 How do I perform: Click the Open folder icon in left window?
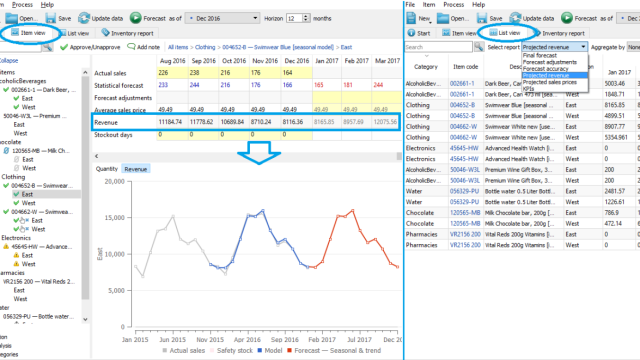pyautogui.click(x=11, y=18)
